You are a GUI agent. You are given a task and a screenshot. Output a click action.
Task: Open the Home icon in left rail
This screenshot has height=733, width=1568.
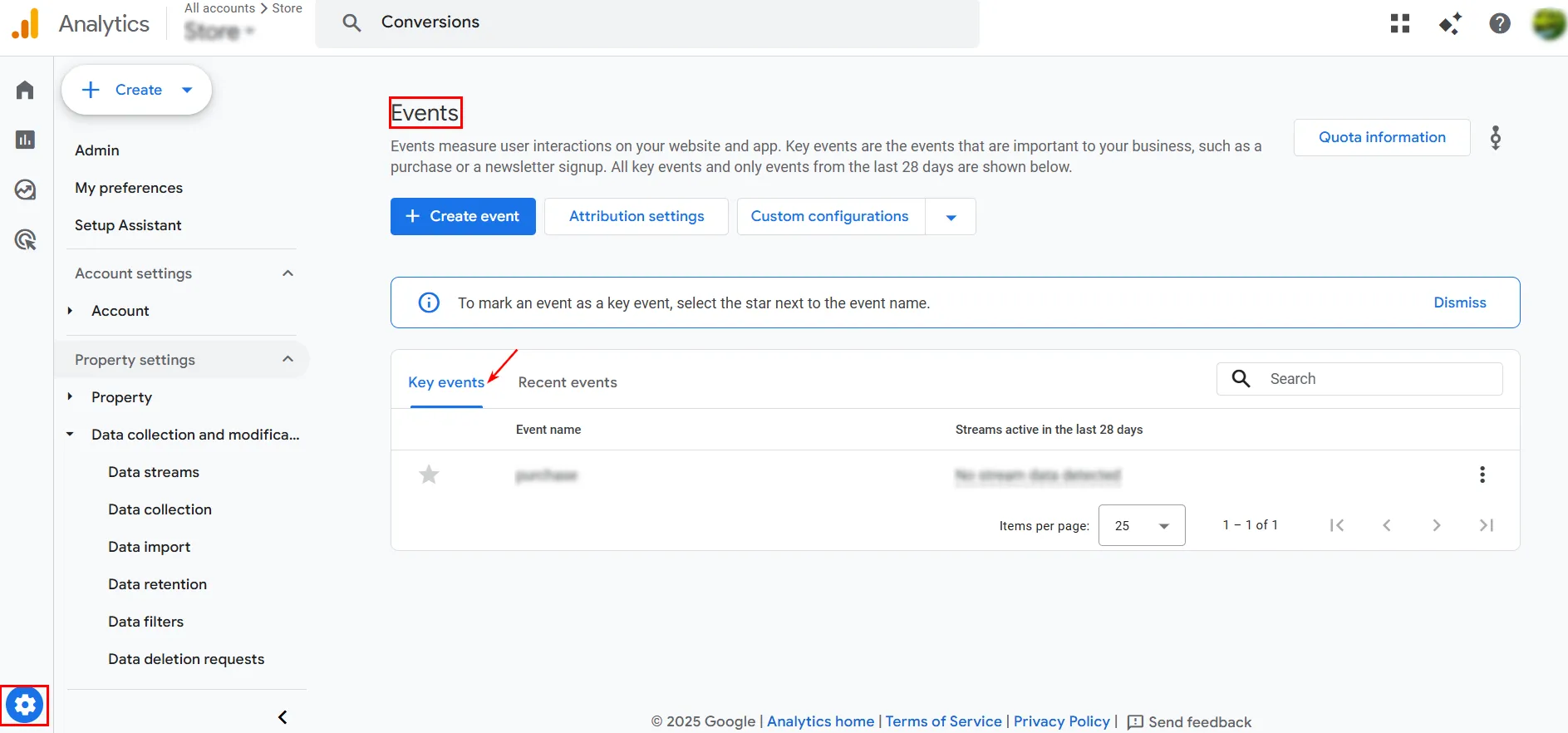click(x=25, y=90)
